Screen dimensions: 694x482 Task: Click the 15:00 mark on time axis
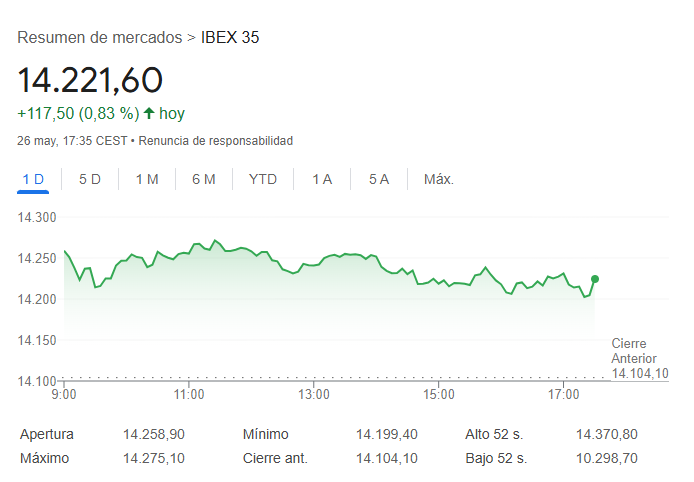439,394
